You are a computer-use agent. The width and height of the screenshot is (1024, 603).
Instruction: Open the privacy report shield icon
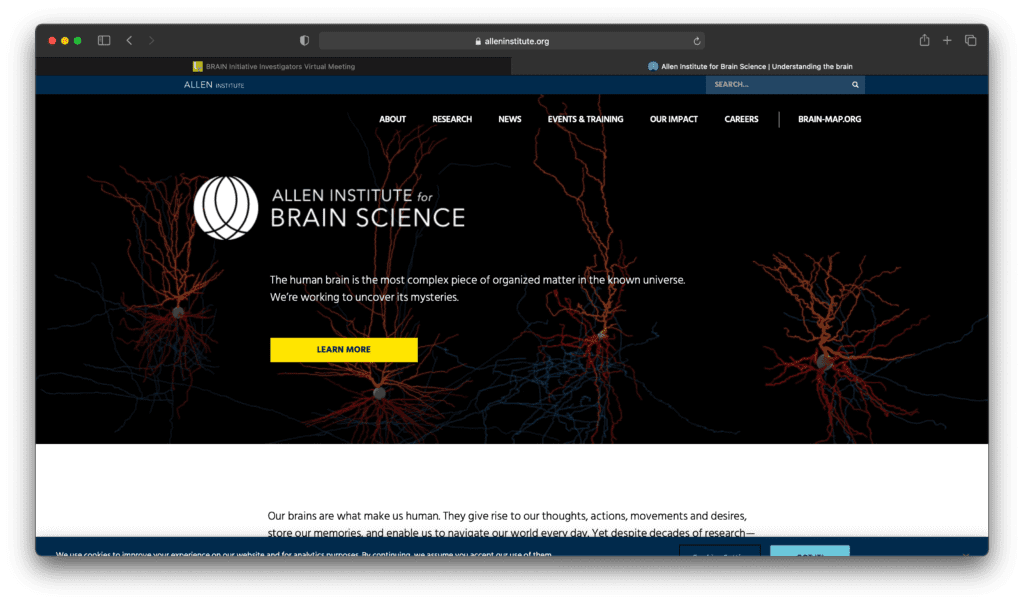coord(304,41)
